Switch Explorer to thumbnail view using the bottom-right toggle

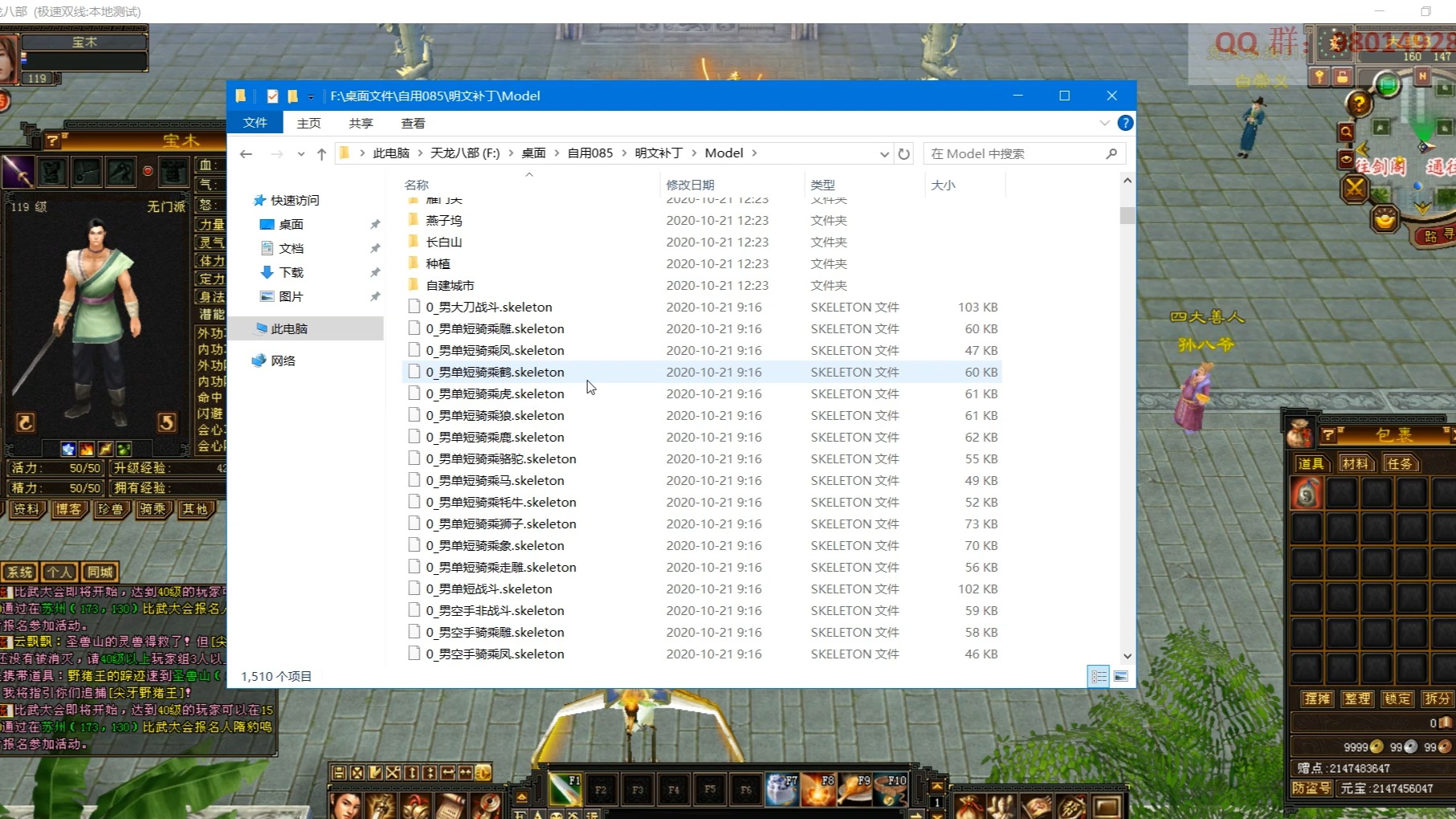coord(1121,676)
